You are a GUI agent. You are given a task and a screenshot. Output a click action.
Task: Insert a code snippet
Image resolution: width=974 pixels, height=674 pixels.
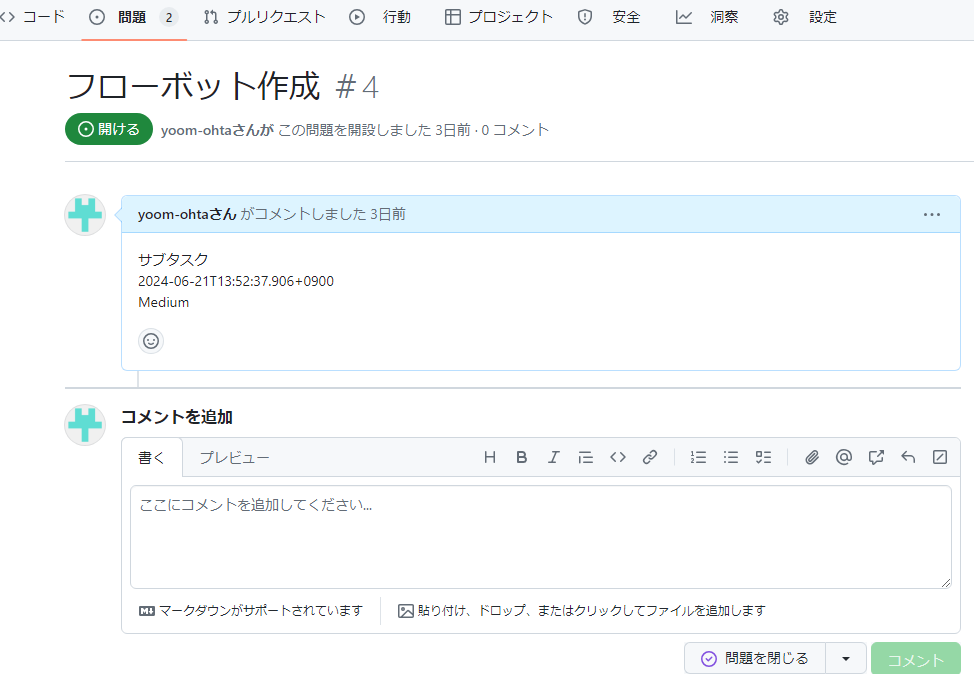[x=617, y=457]
